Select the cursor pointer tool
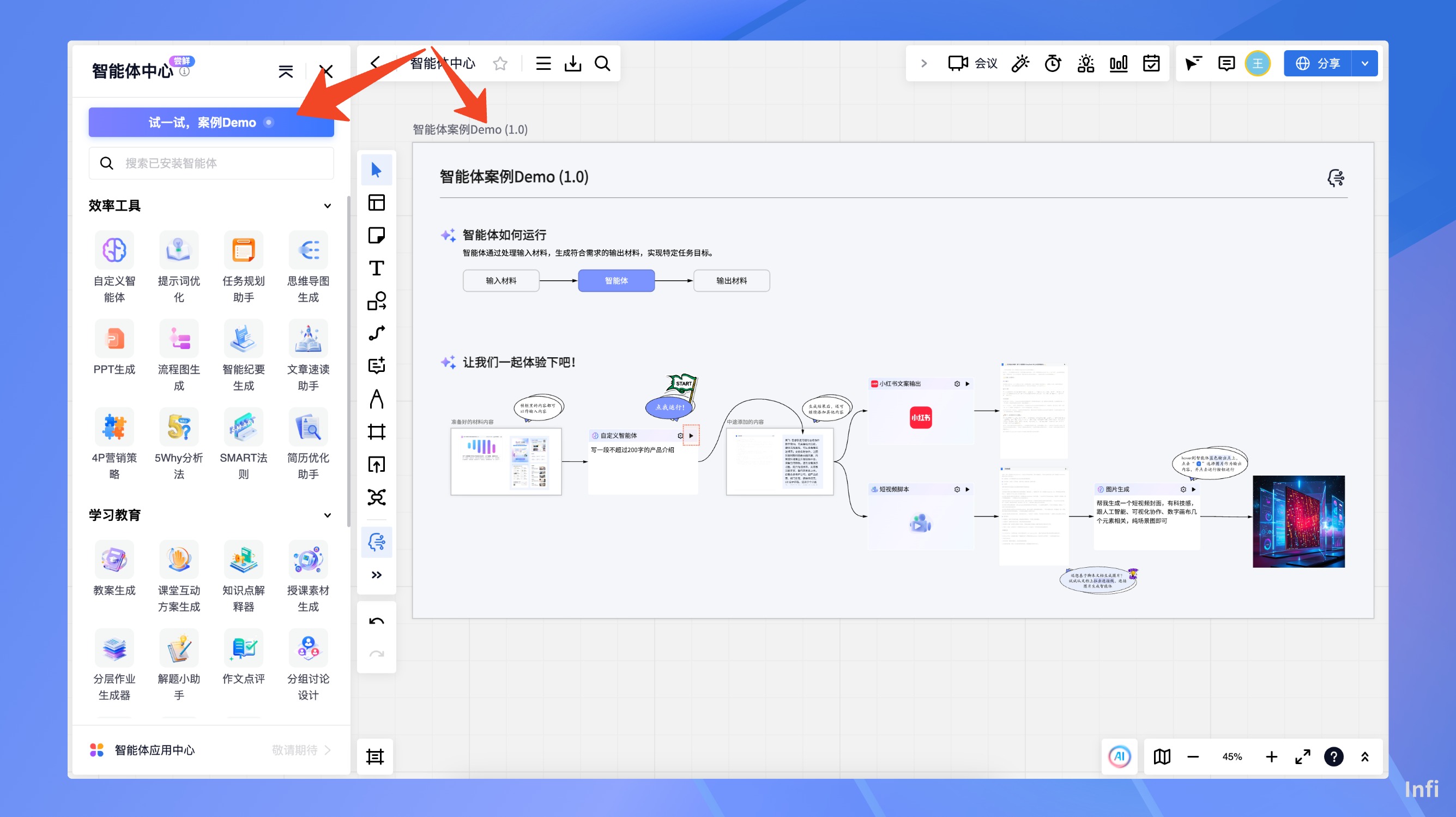This screenshot has height=817, width=1456. click(x=377, y=170)
